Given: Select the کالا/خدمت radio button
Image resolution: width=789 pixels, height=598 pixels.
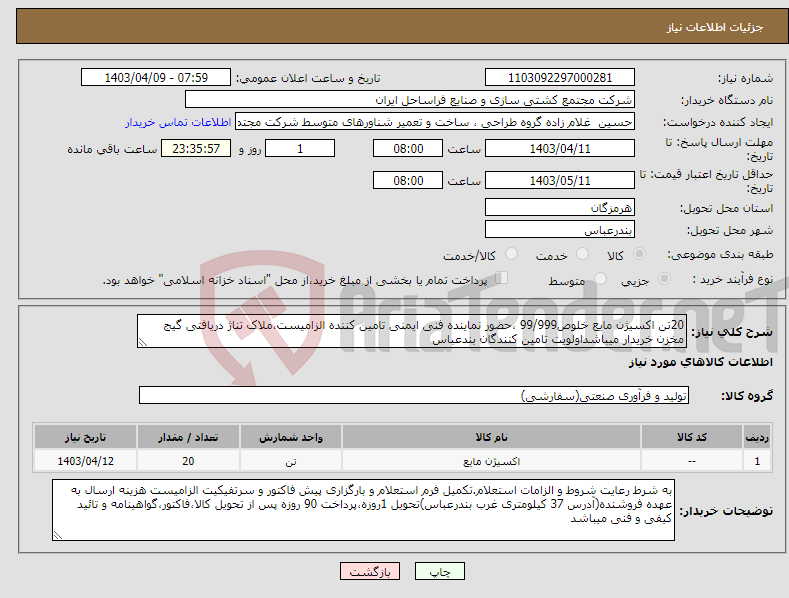Looking at the screenshot, I should pos(511,254).
